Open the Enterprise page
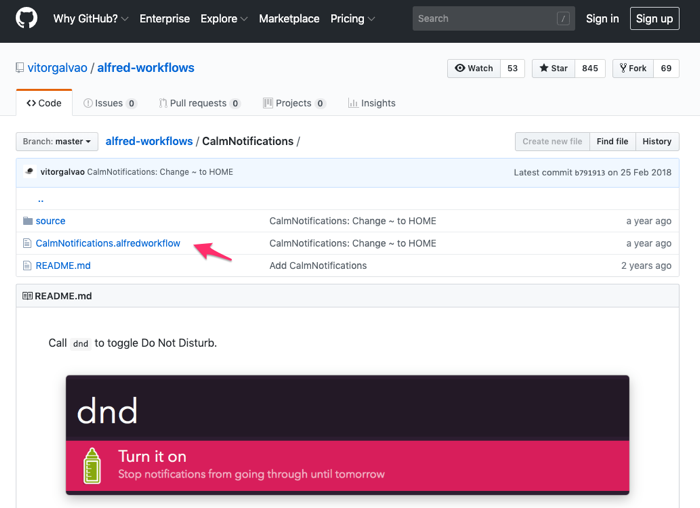Viewport: 700px width, 508px height. coord(164,19)
